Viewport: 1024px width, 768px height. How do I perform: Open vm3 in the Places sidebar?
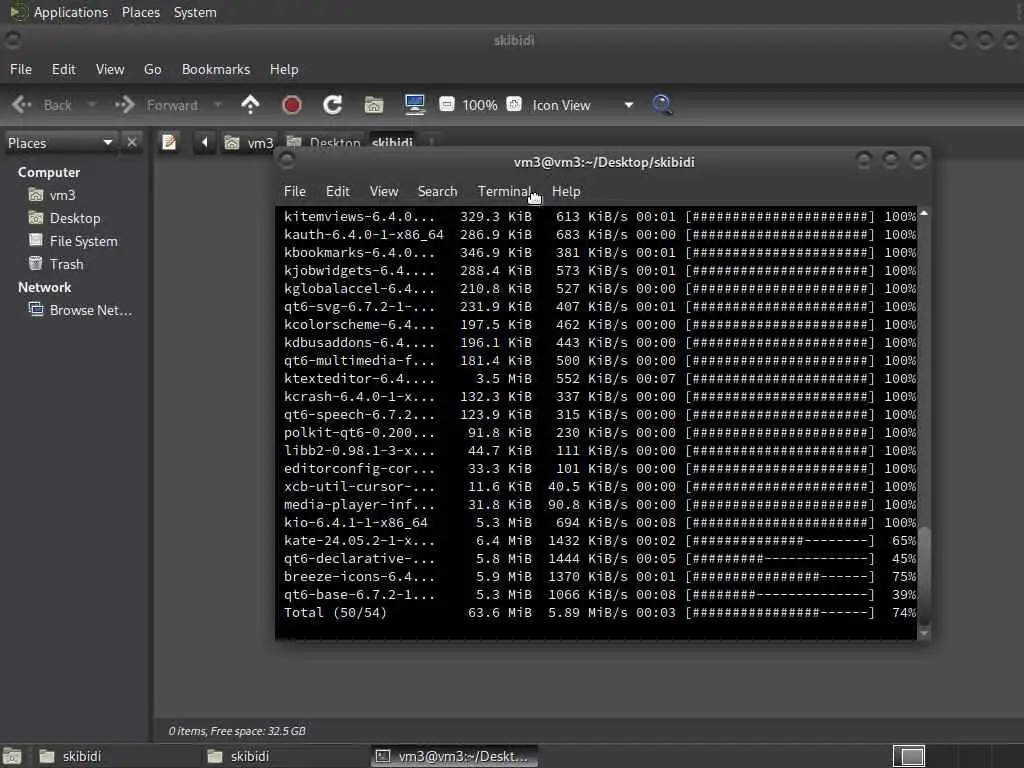[52, 195]
